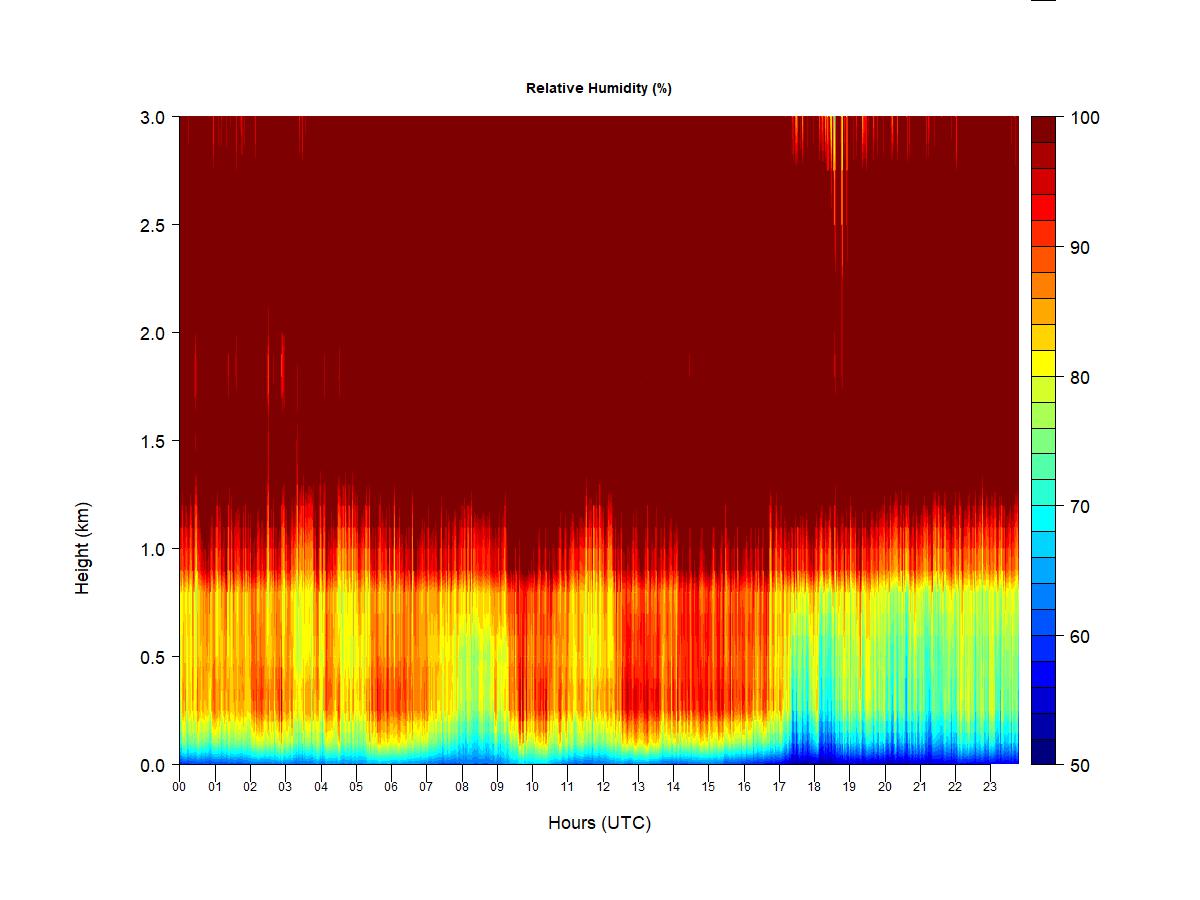
Task: Pick the bright yellow colorbar swatch above 80
Action: pyautogui.click(x=1043, y=364)
